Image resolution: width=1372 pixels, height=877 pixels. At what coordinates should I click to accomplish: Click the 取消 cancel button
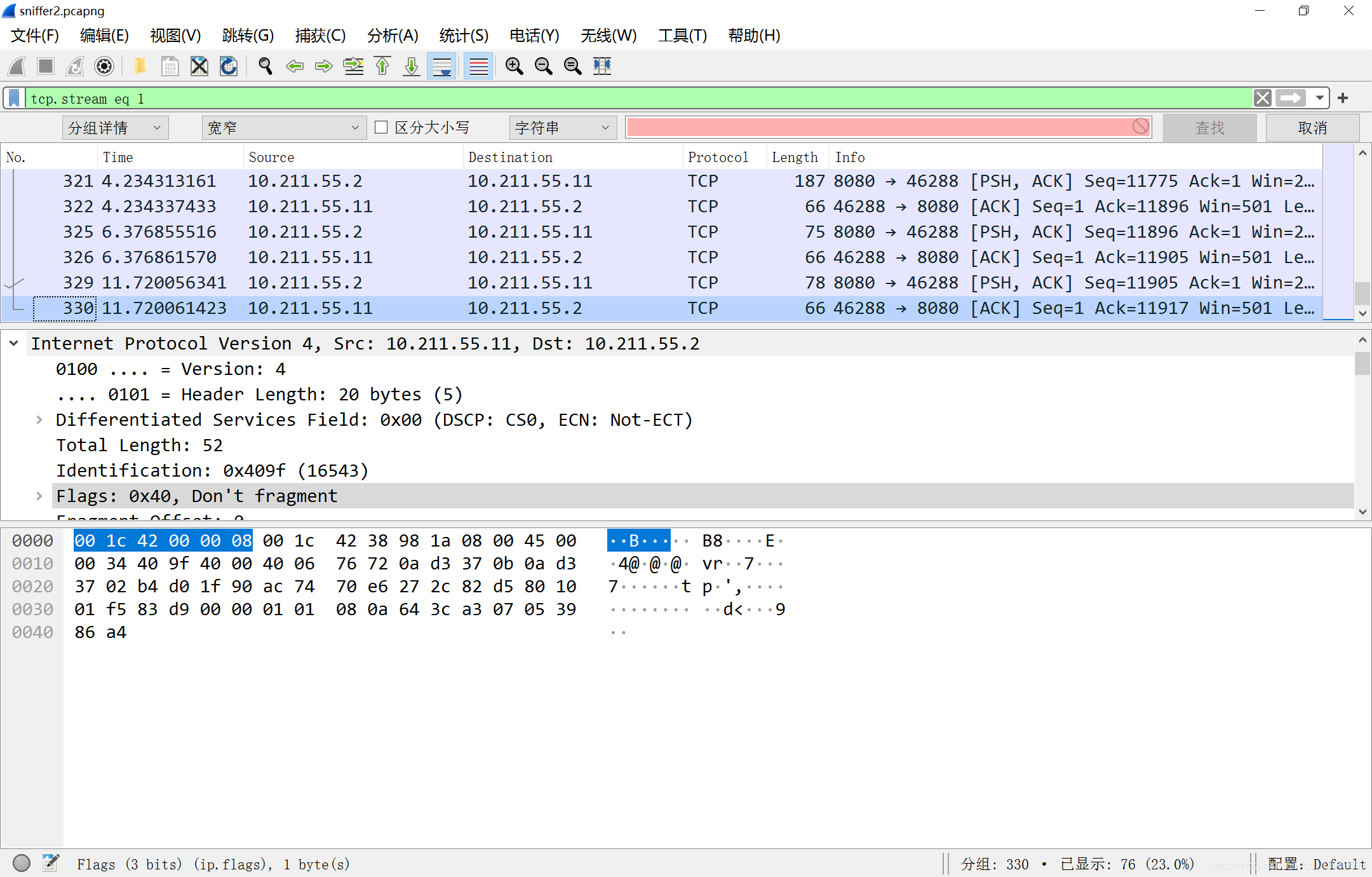[x=1312, y=128]
